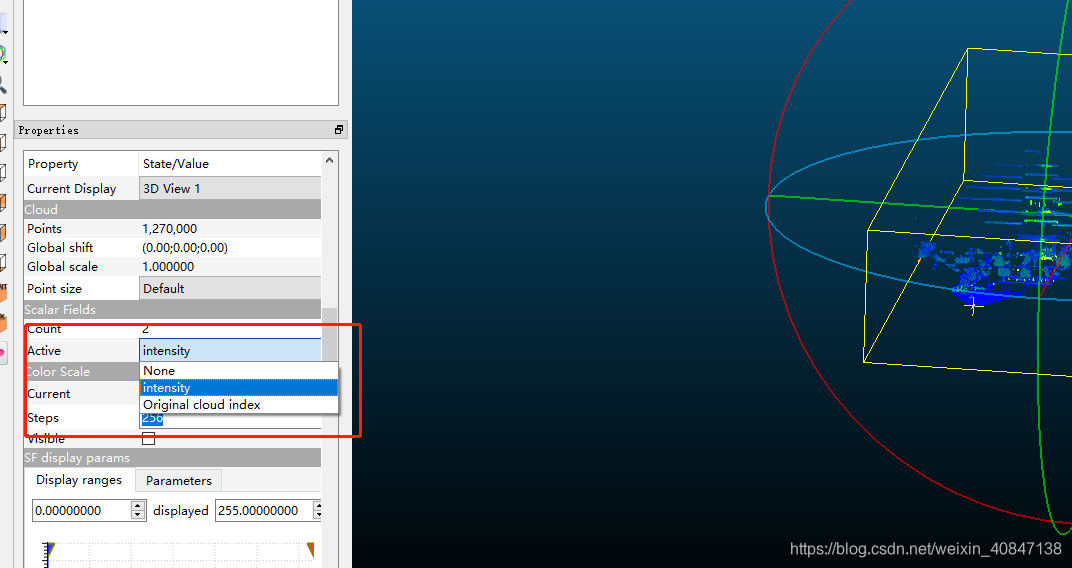Click the 'Property' column header
Viewport: 1072px width, 568px height.
point(81,164)
